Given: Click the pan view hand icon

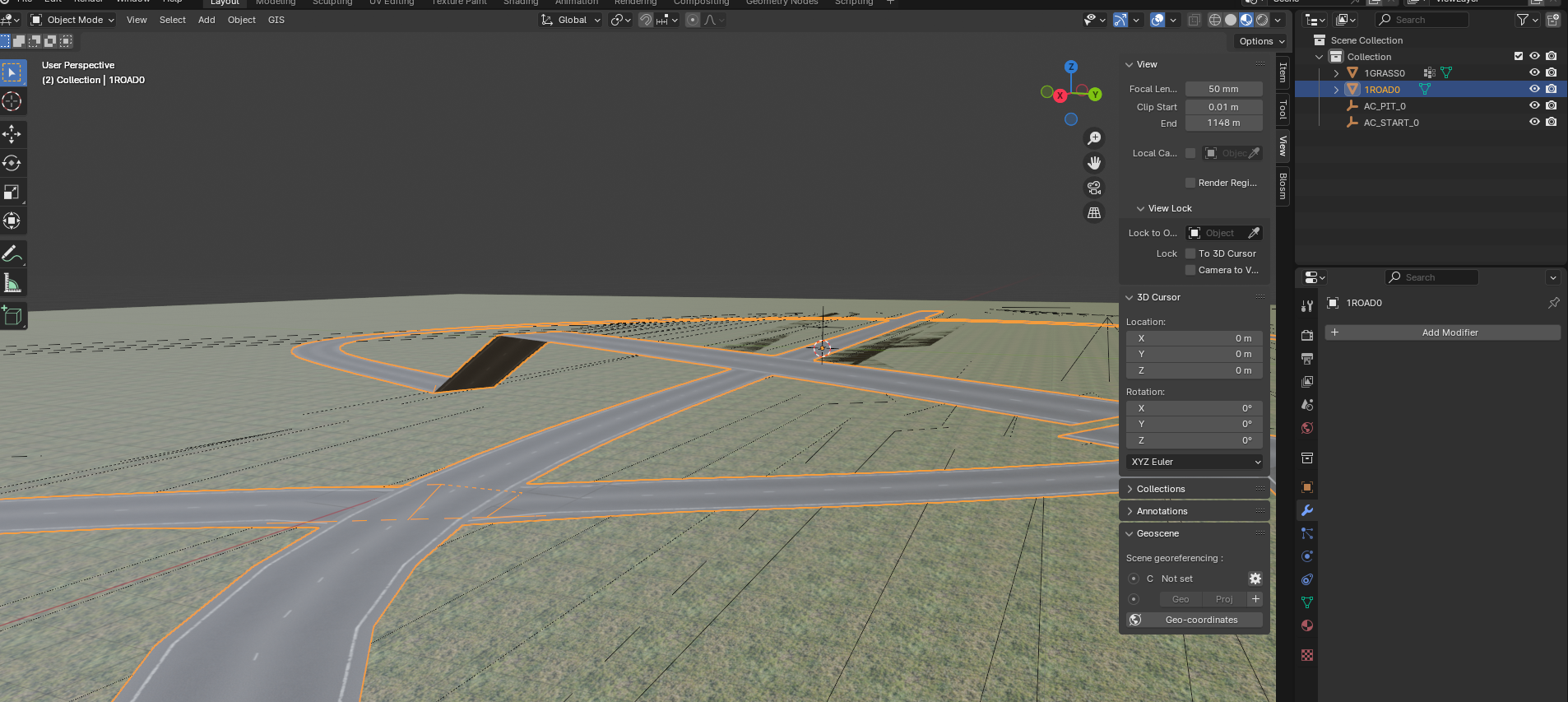Looking at the screenshot, I should 1094,163.
